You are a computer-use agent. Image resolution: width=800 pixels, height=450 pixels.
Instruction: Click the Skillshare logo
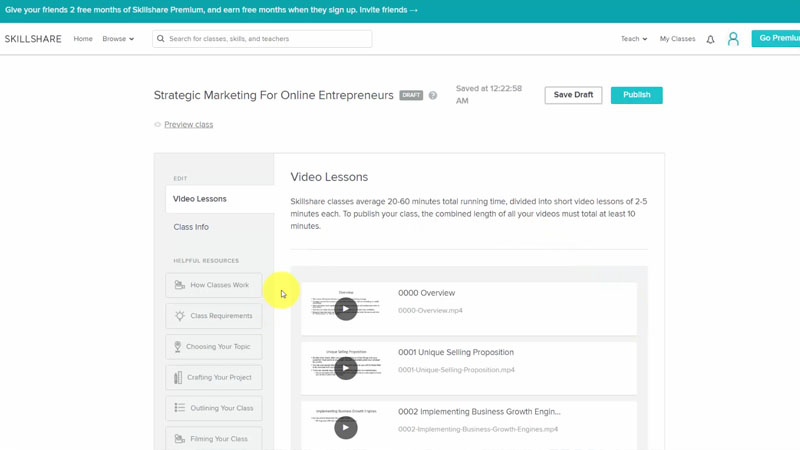(x=33, y=39)
